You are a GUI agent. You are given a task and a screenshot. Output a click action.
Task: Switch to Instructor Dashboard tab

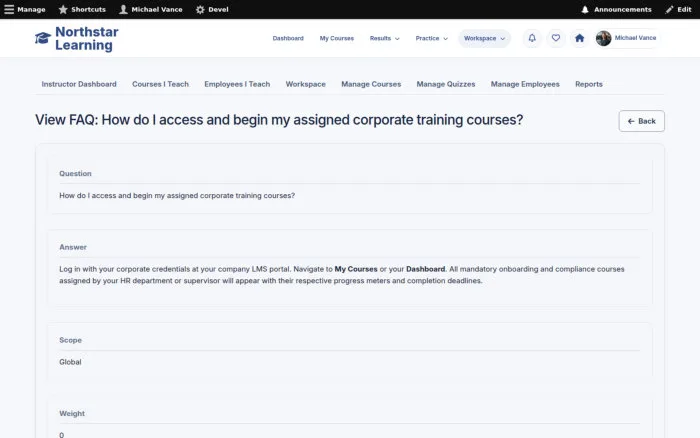(79, 84)
